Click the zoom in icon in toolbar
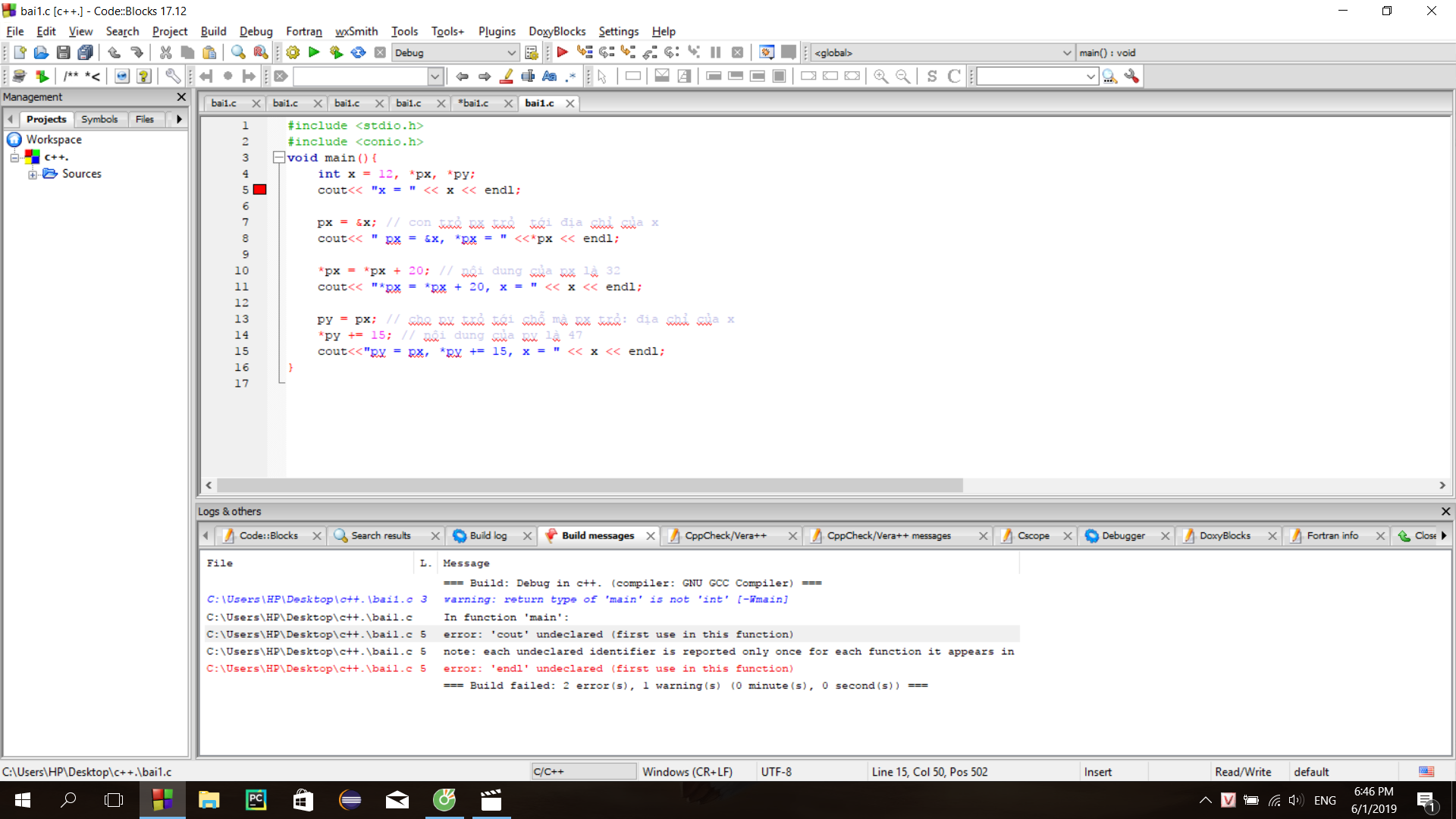The image size is (1456, 819). 880,76
